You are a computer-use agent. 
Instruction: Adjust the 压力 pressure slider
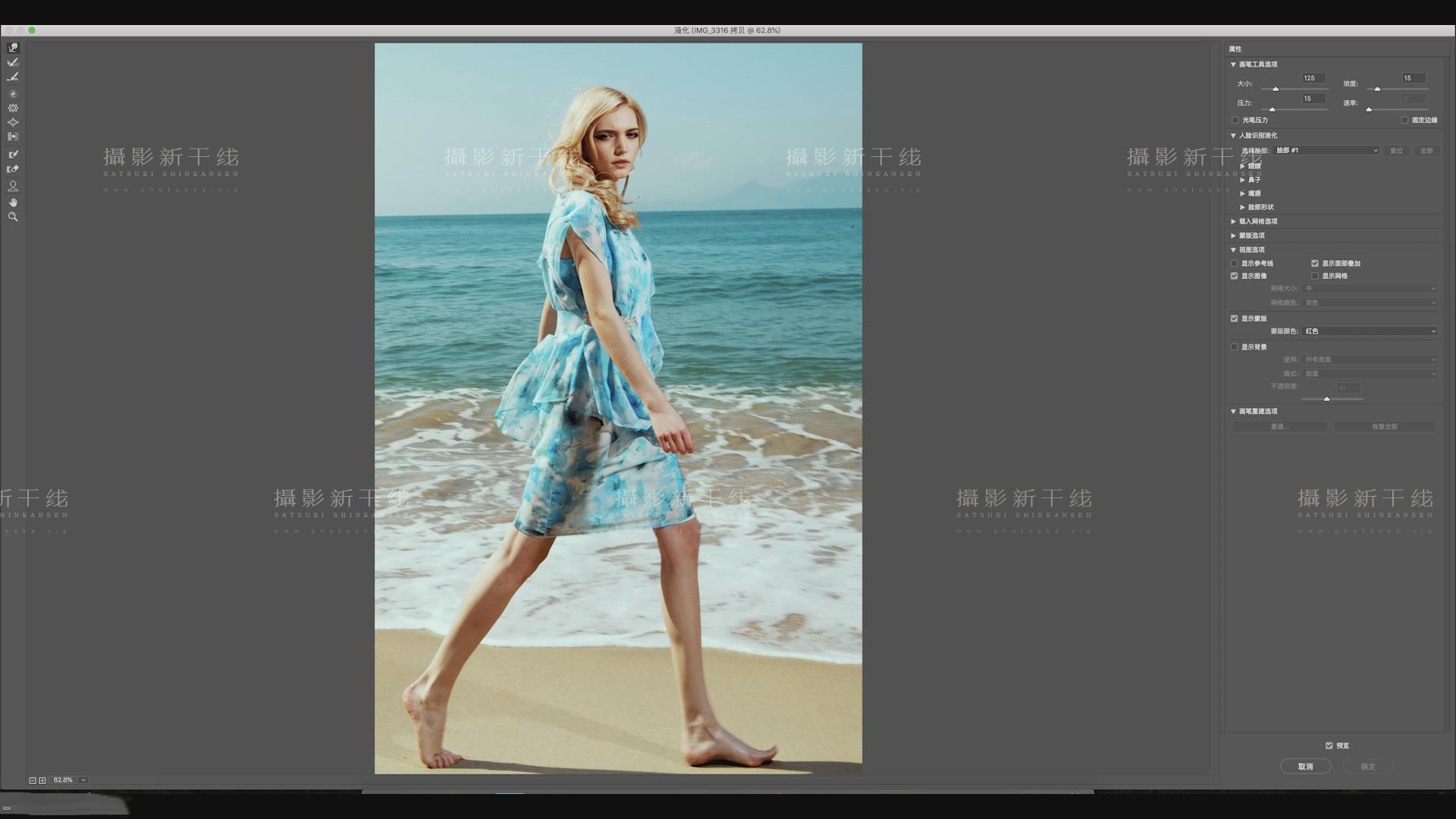(1272, 110)
